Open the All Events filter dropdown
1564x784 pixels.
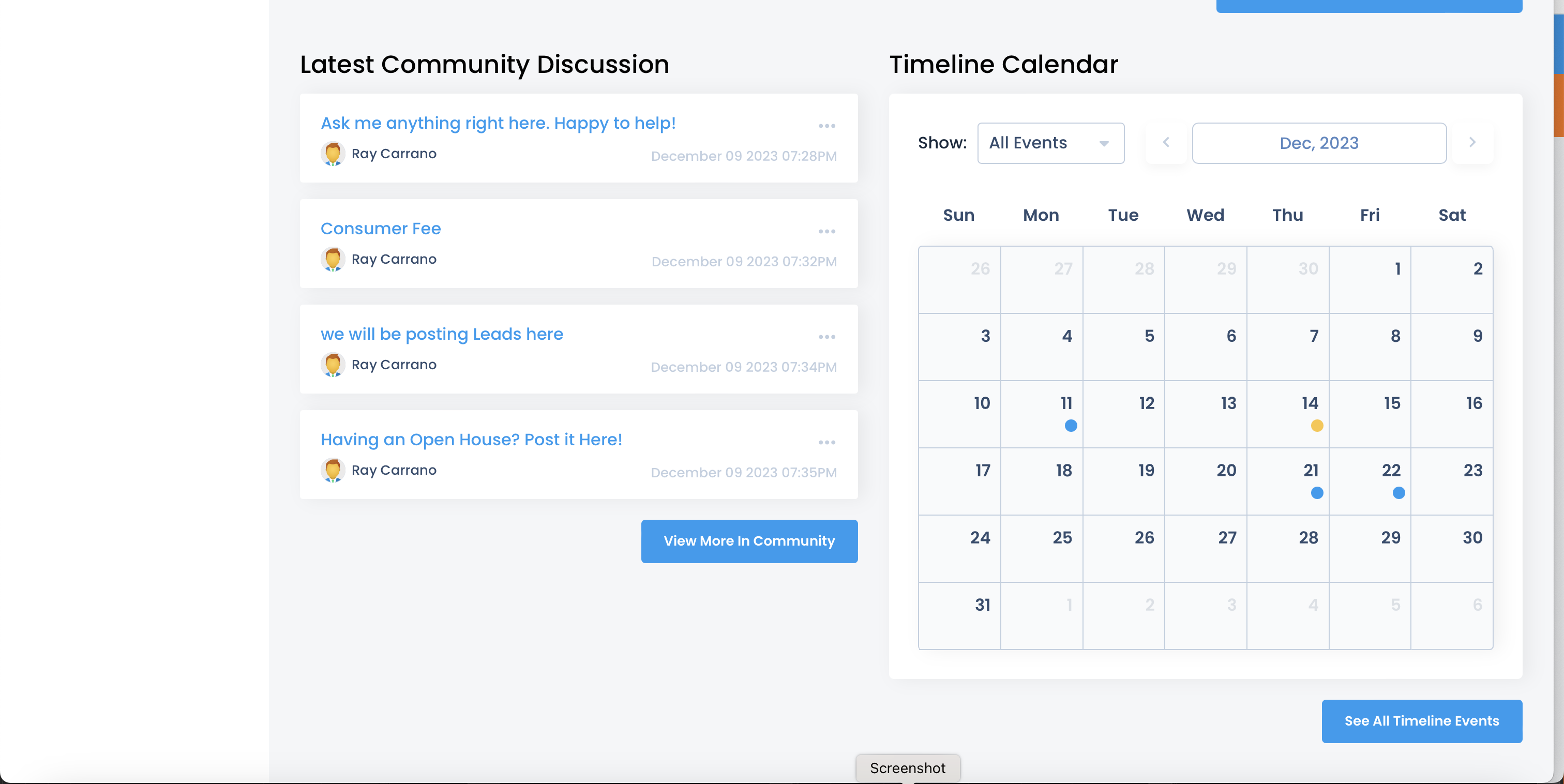(x=1051, y=143)
